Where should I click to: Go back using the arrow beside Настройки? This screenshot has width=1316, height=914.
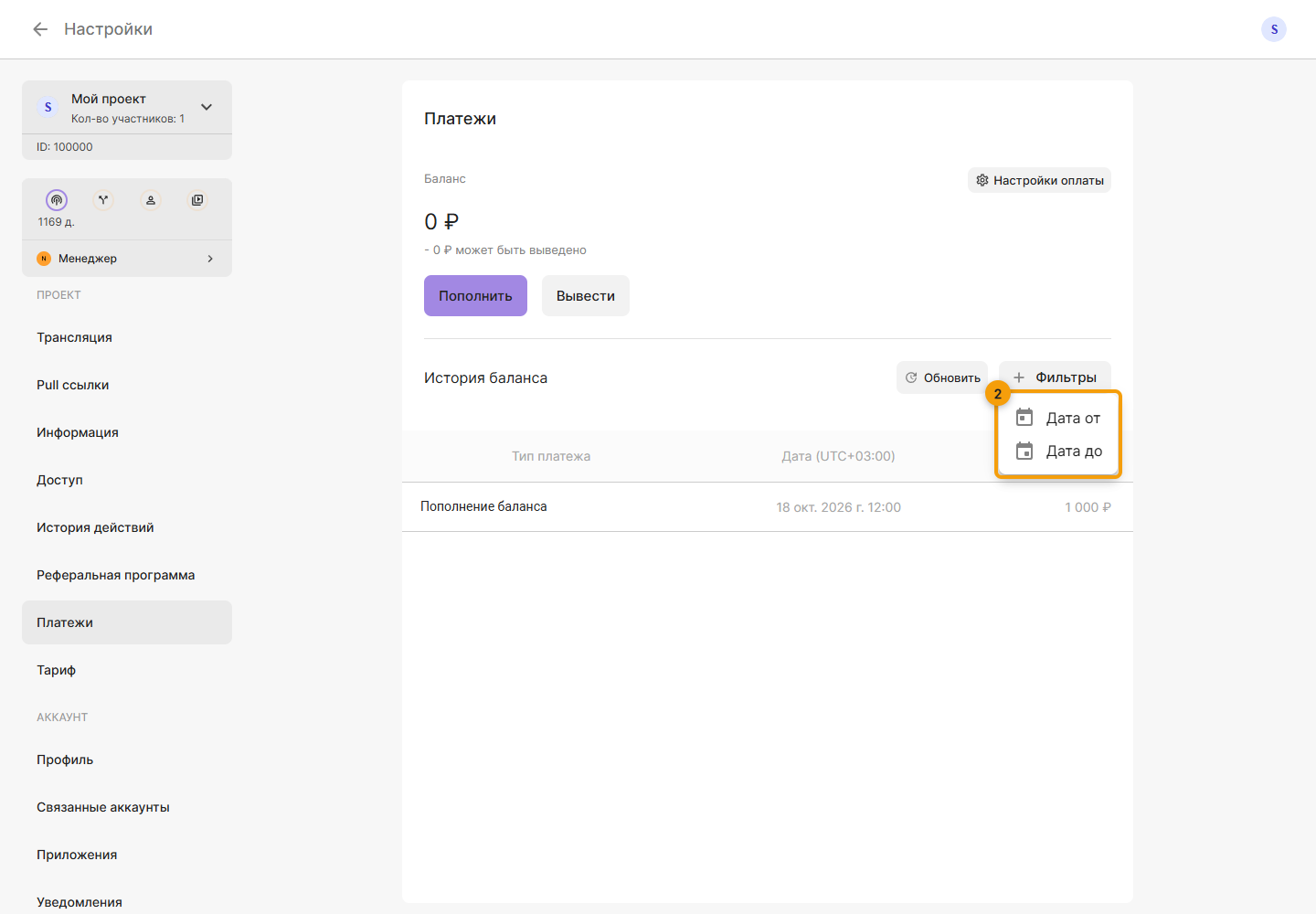coord(40,29)
